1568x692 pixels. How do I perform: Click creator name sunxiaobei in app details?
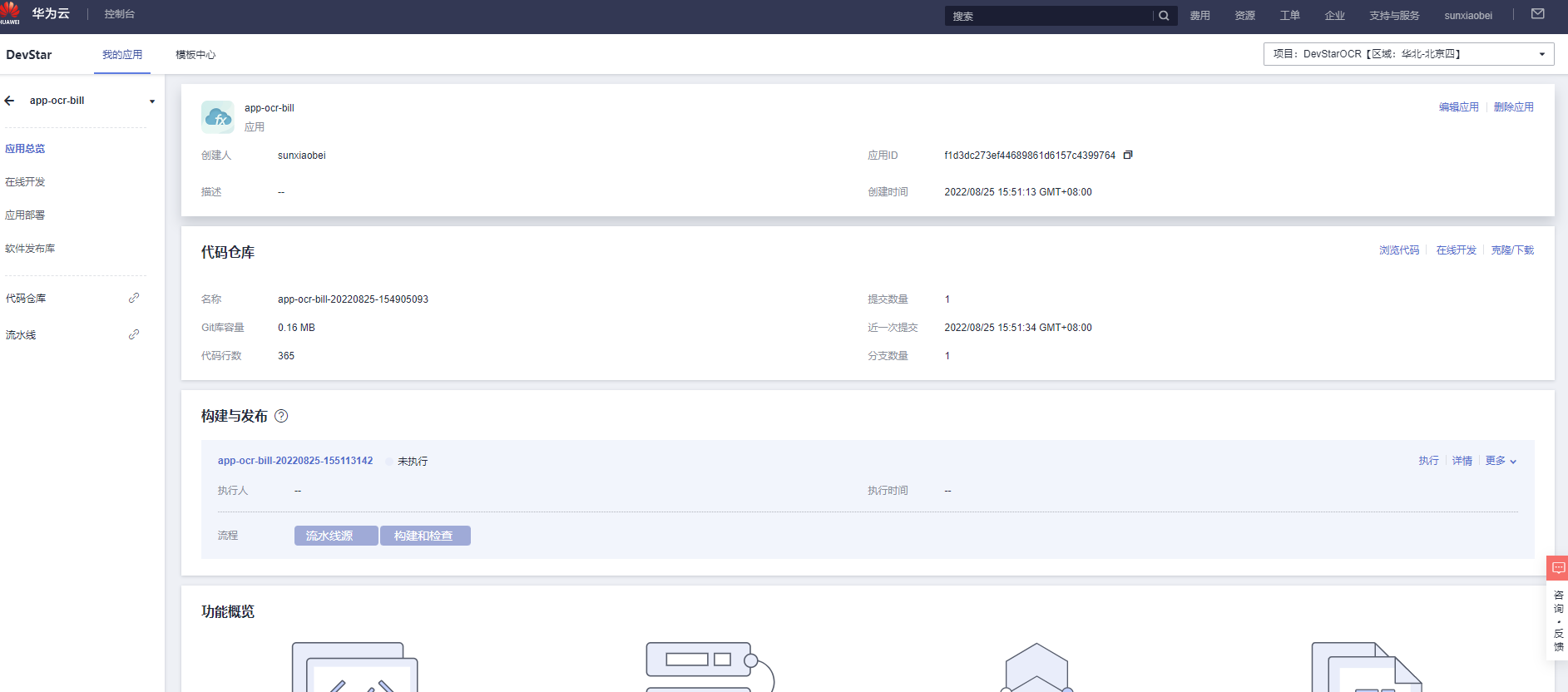click(302, 156)
